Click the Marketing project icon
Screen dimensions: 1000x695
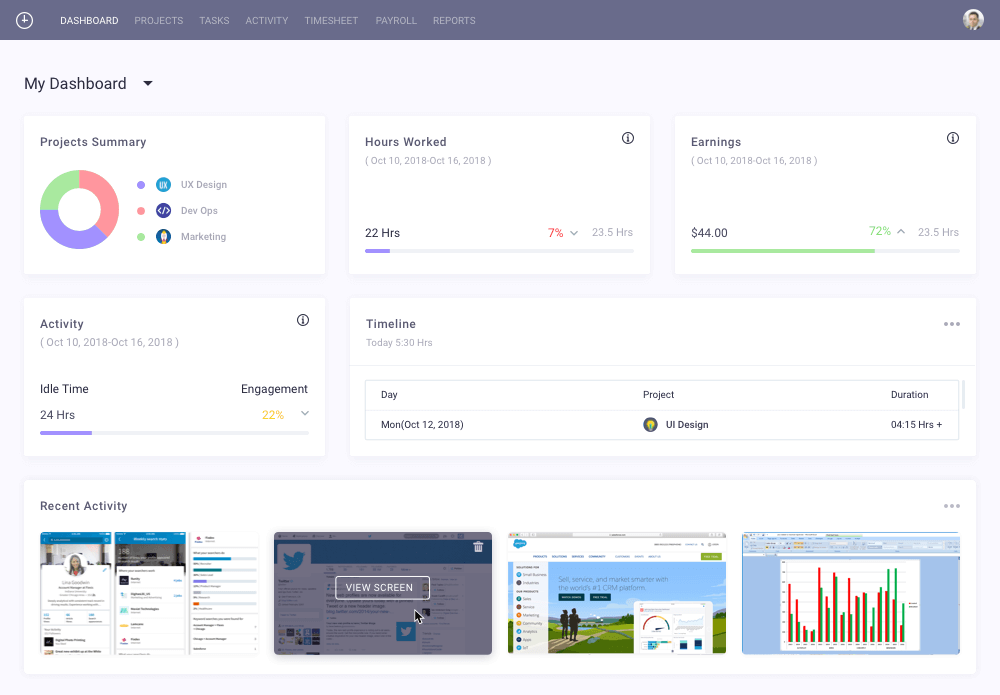pos(163,236)
